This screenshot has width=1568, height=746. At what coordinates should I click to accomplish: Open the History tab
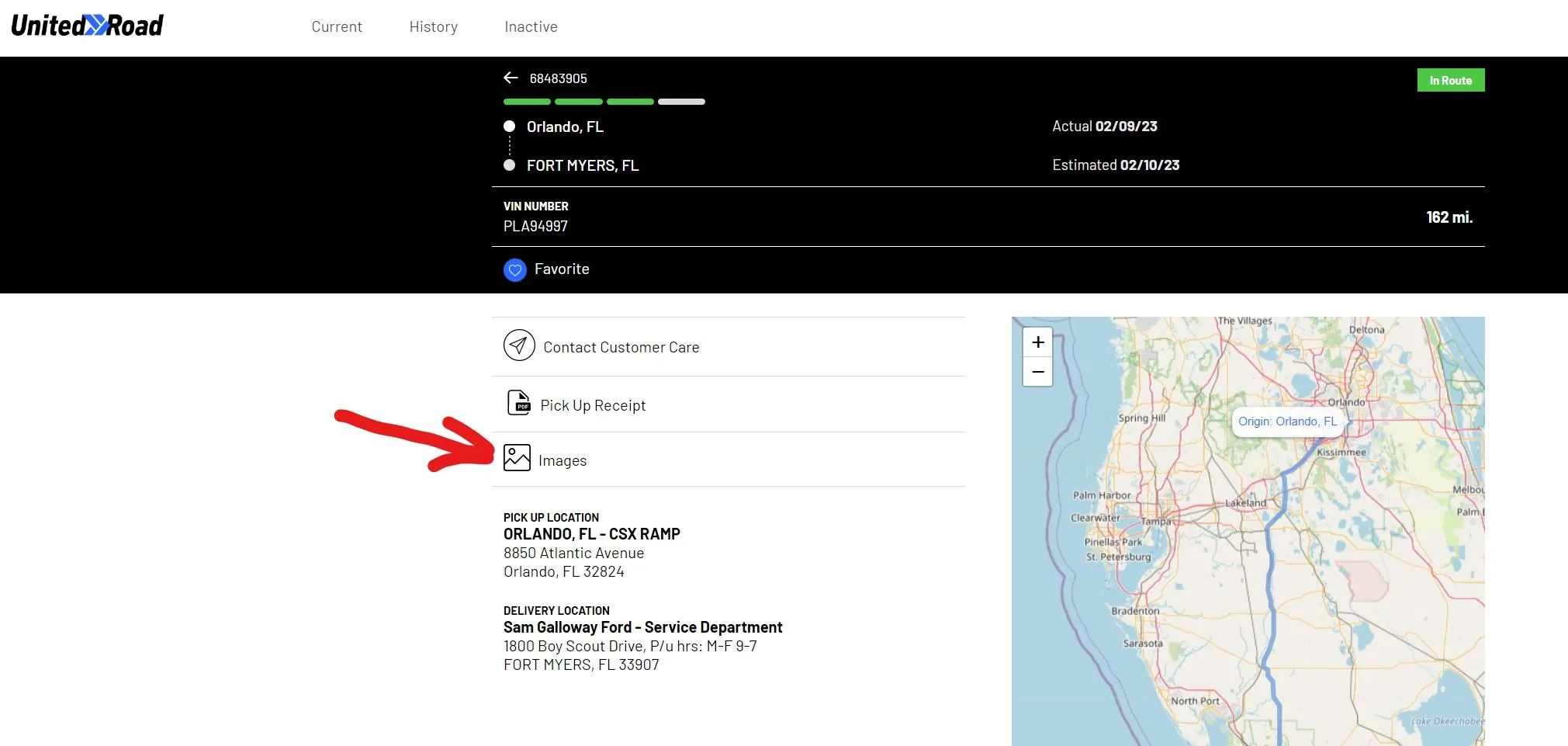434,26
